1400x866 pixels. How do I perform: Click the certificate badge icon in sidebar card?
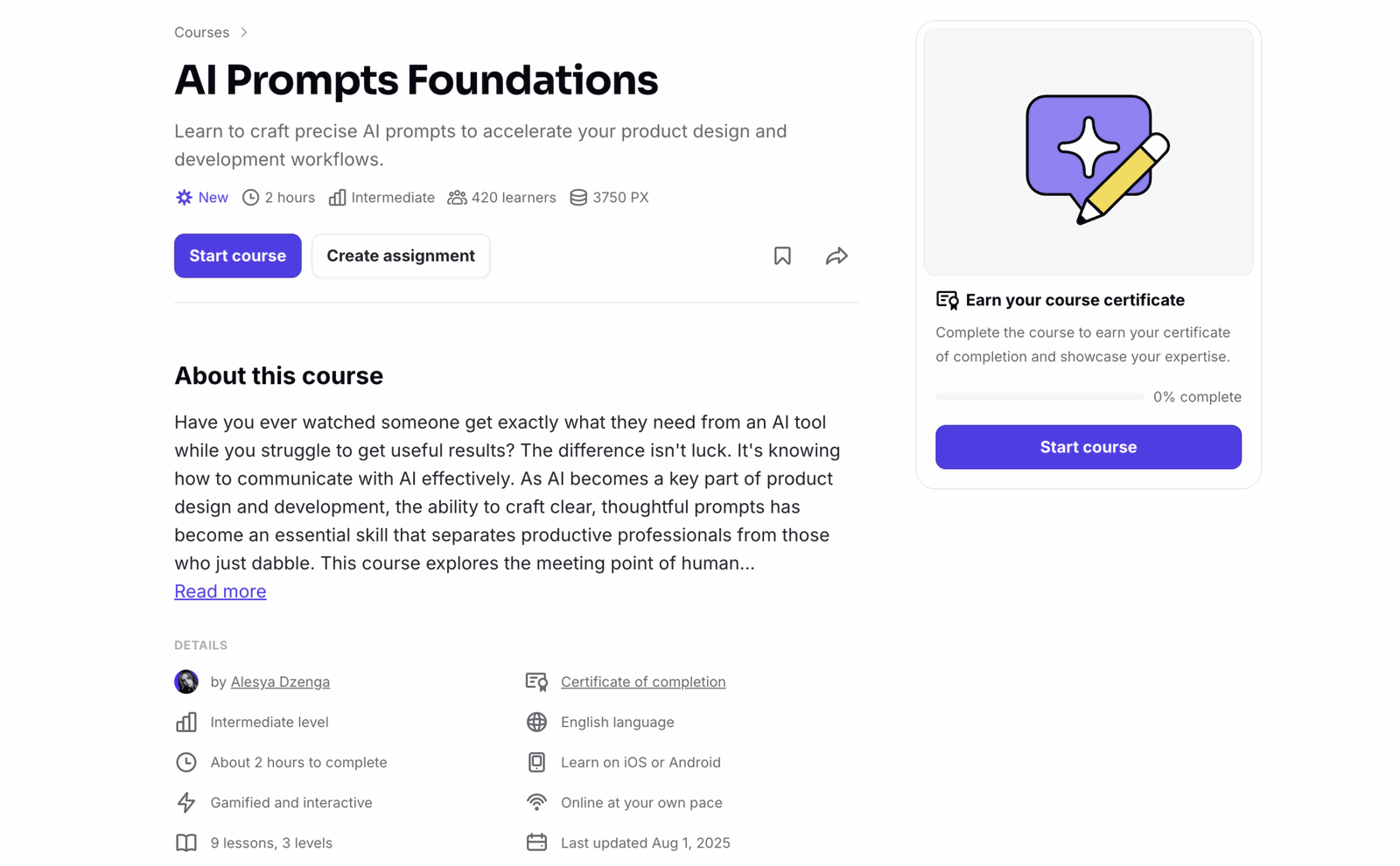point(946,299)
